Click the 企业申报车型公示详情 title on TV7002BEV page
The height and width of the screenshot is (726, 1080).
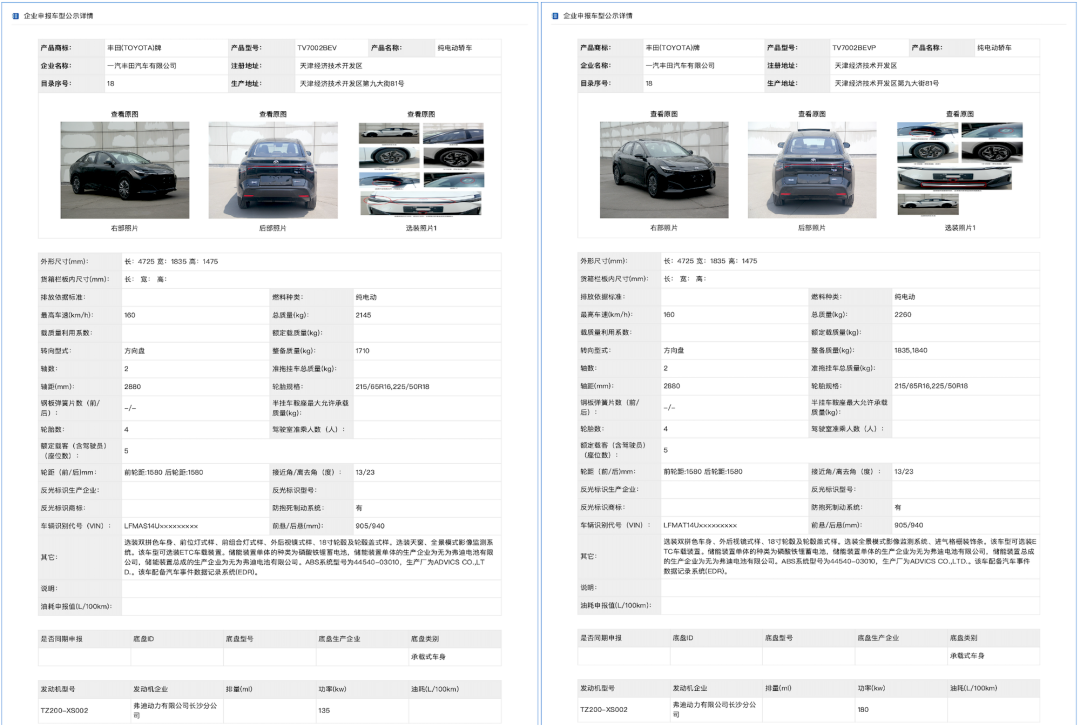[x=59, y=16]
